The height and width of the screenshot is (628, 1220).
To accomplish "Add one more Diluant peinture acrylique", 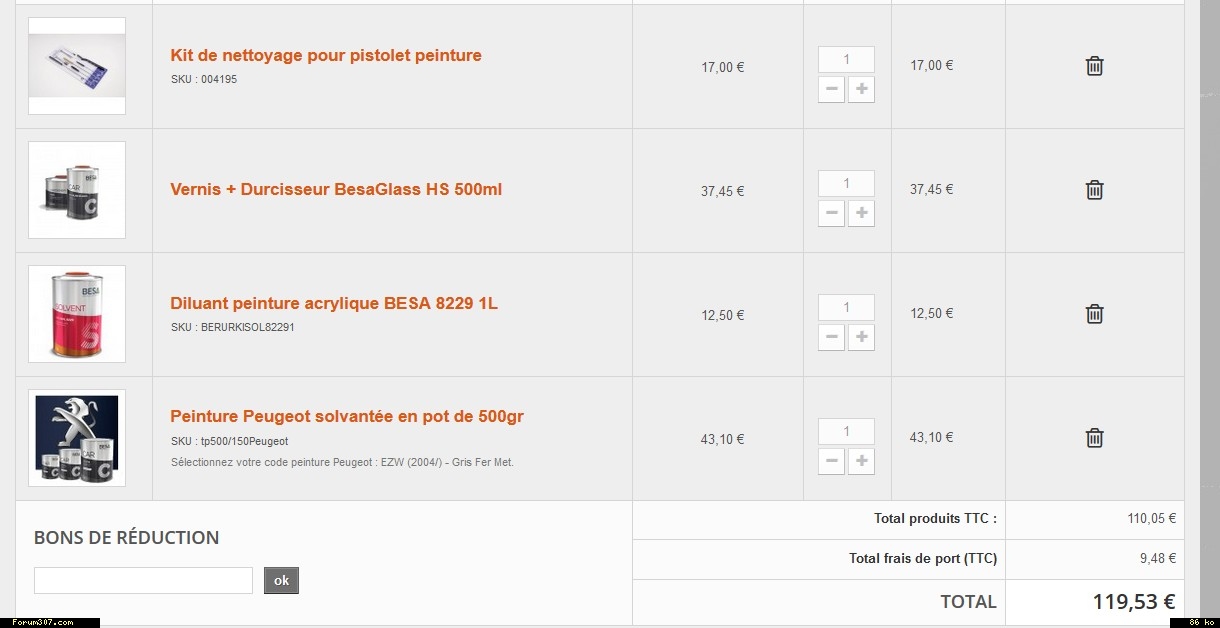I will [x=861, y=337].
